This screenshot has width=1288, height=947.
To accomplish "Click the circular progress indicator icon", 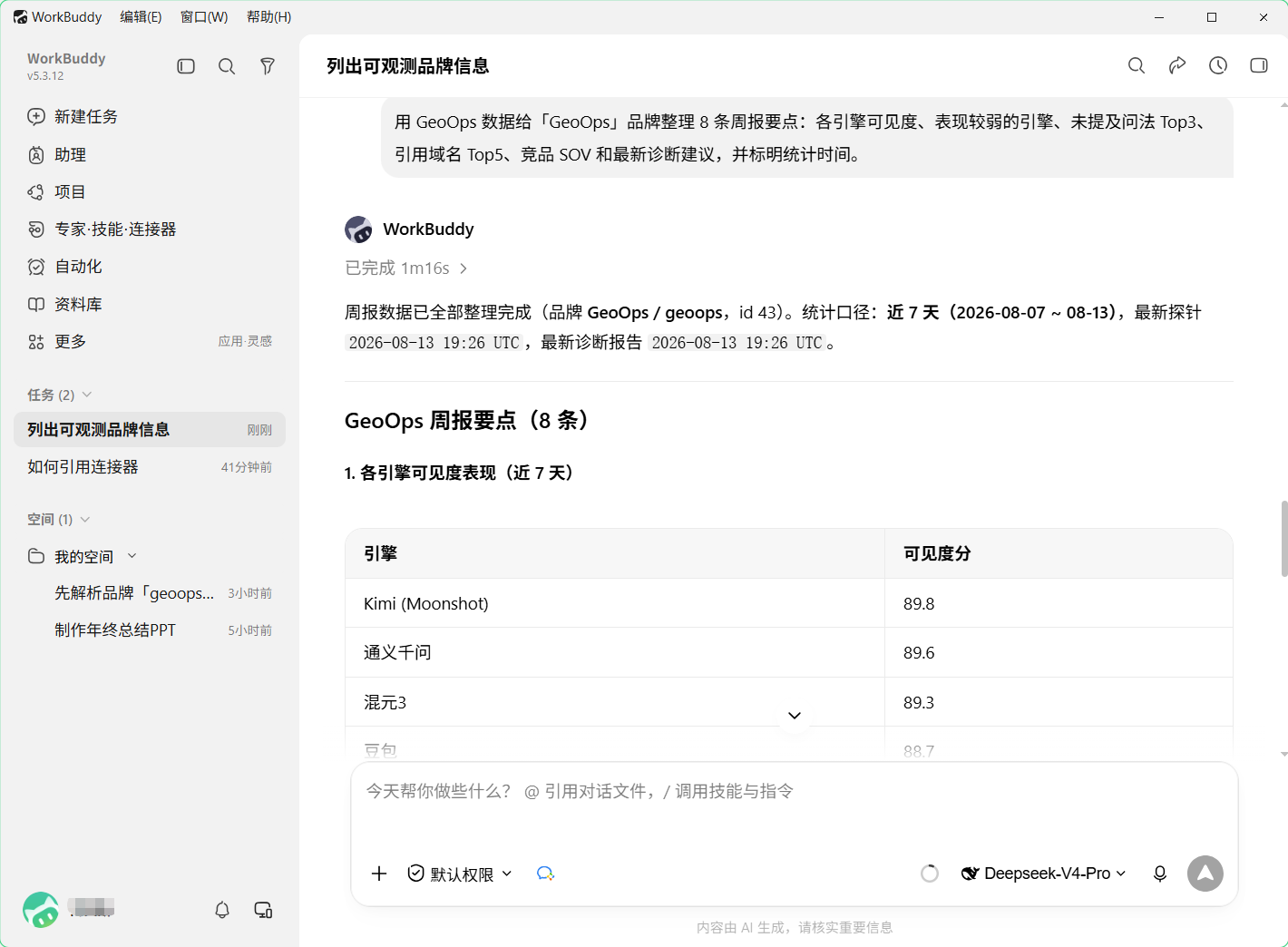I will click(x=930, y=874).
